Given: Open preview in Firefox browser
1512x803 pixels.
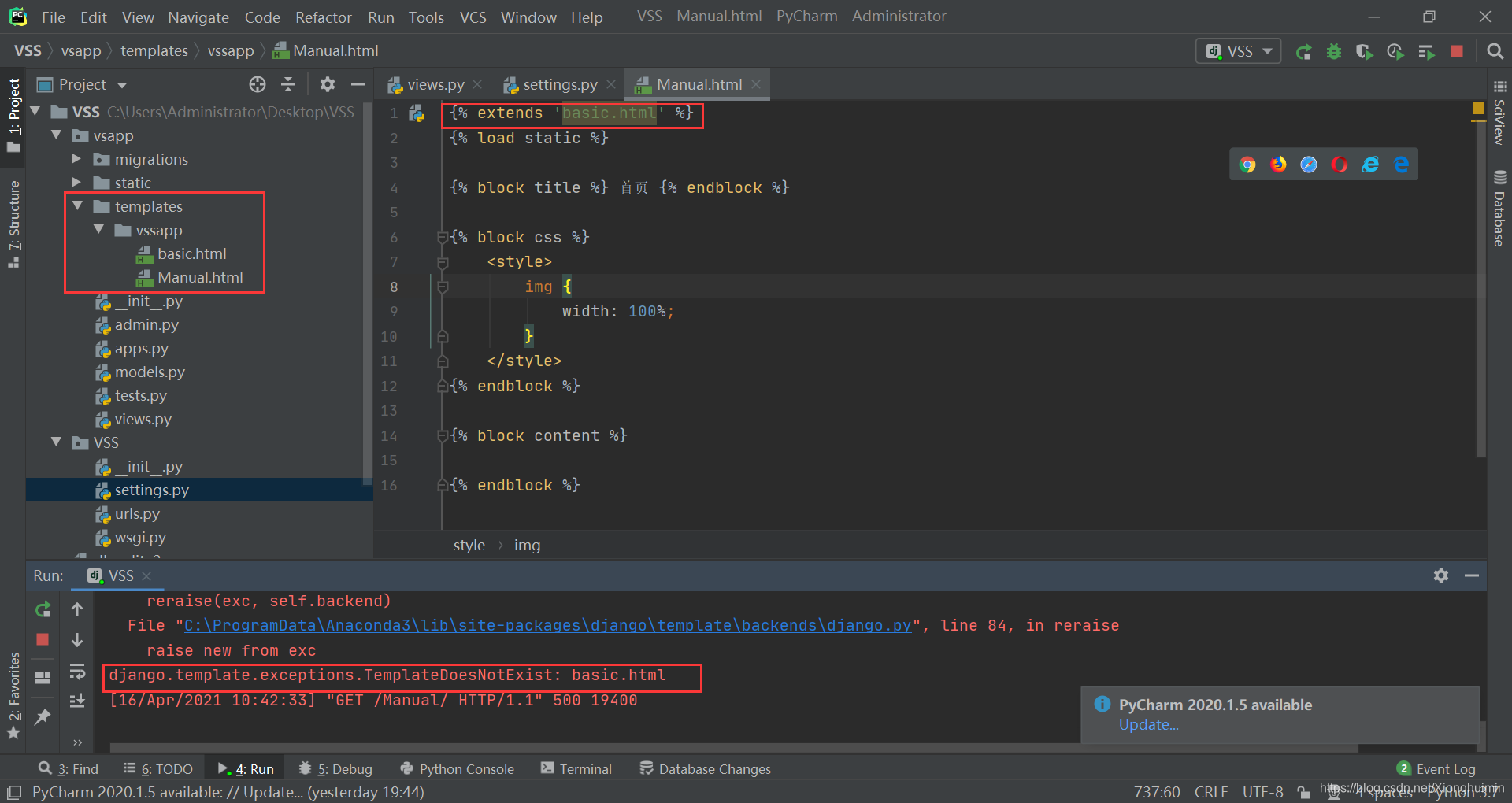Looking at the screenshot, I should click(1278, 165).
